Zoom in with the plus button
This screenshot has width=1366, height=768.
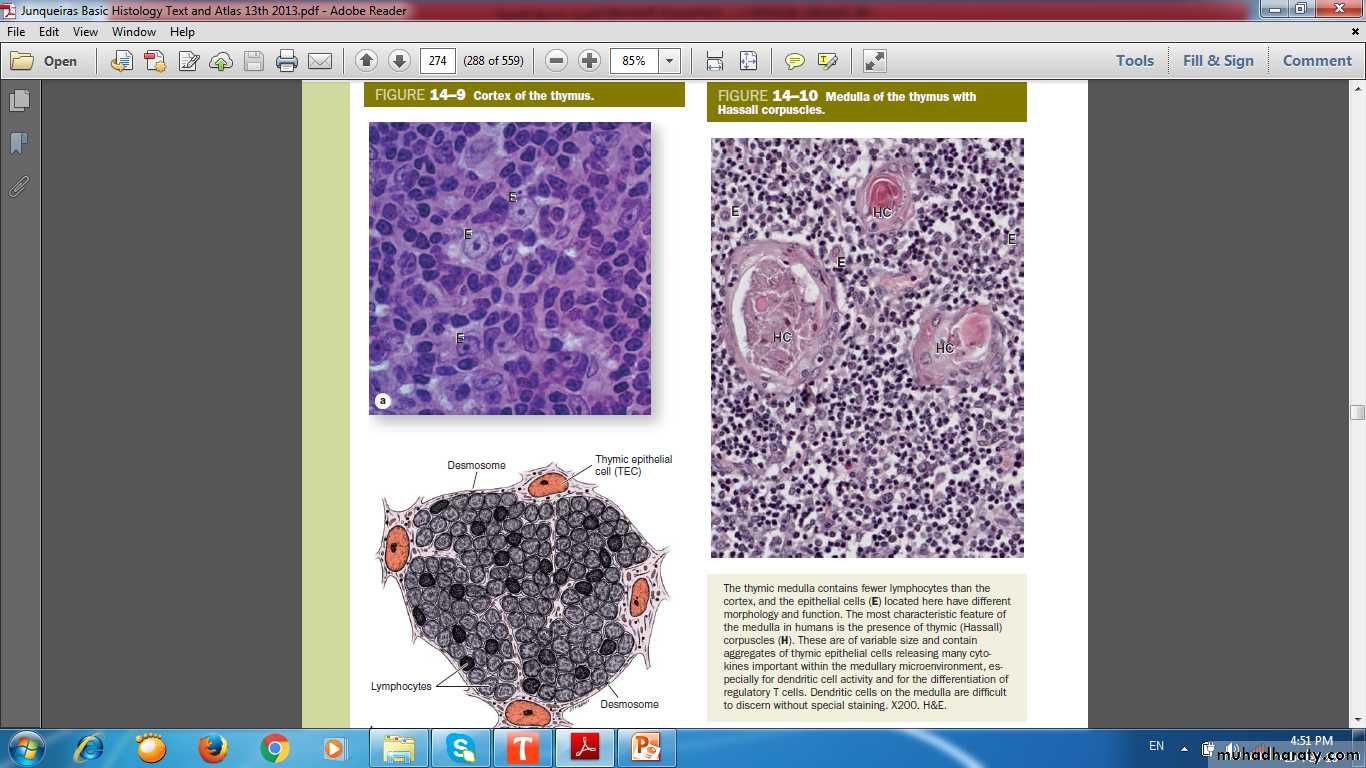tap(590, 61)
